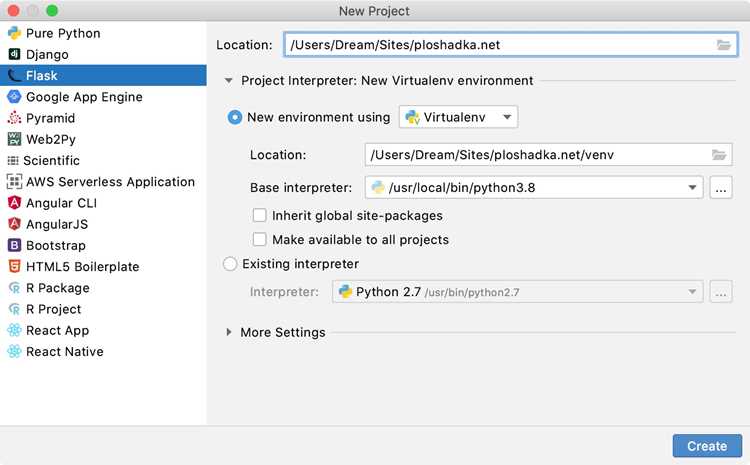Screen dimensions: 750x465
Task: Open the Virtualenv environment type dropdown
Action: pos(458,117)
